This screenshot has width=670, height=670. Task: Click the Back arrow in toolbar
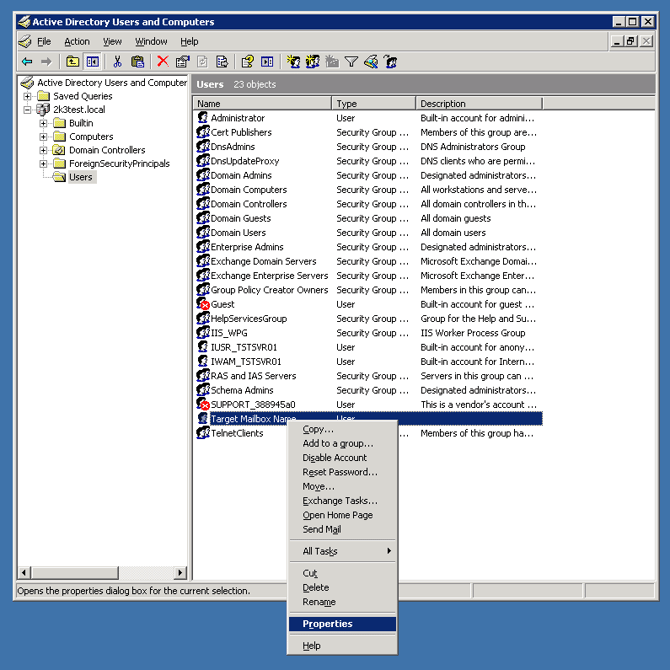coord(27,62)
